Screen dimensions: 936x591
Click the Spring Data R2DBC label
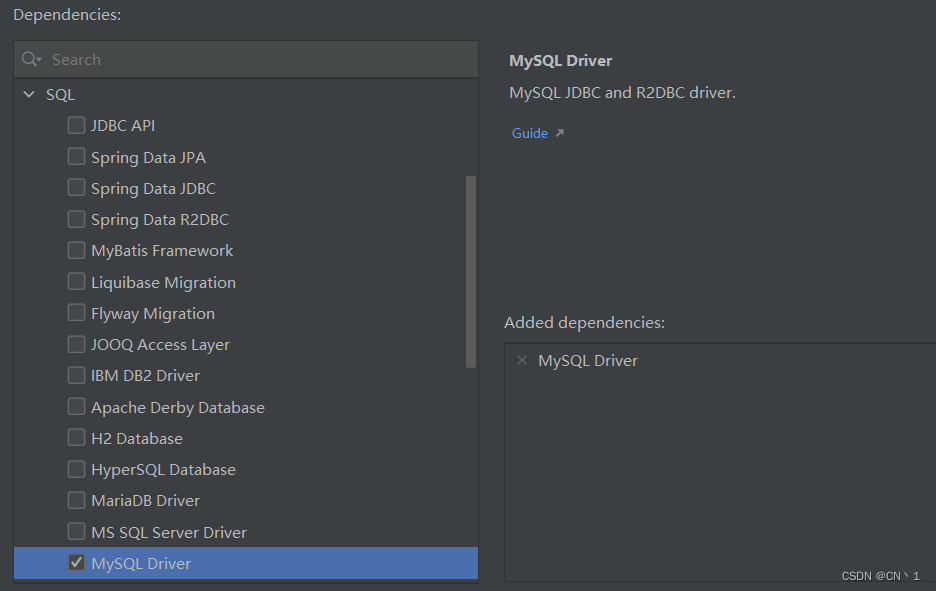point(160,220)
